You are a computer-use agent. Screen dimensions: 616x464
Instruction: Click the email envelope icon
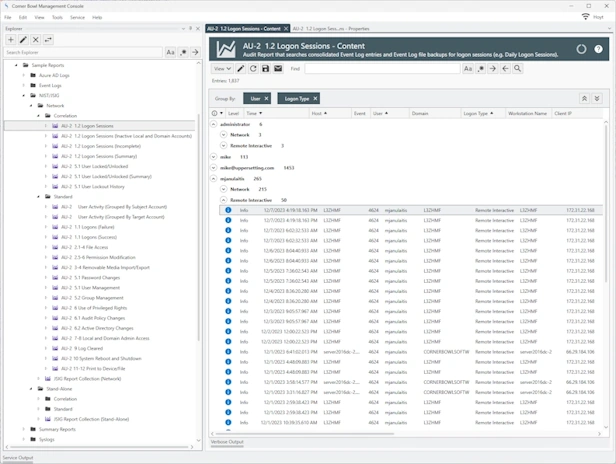(278, 68)
